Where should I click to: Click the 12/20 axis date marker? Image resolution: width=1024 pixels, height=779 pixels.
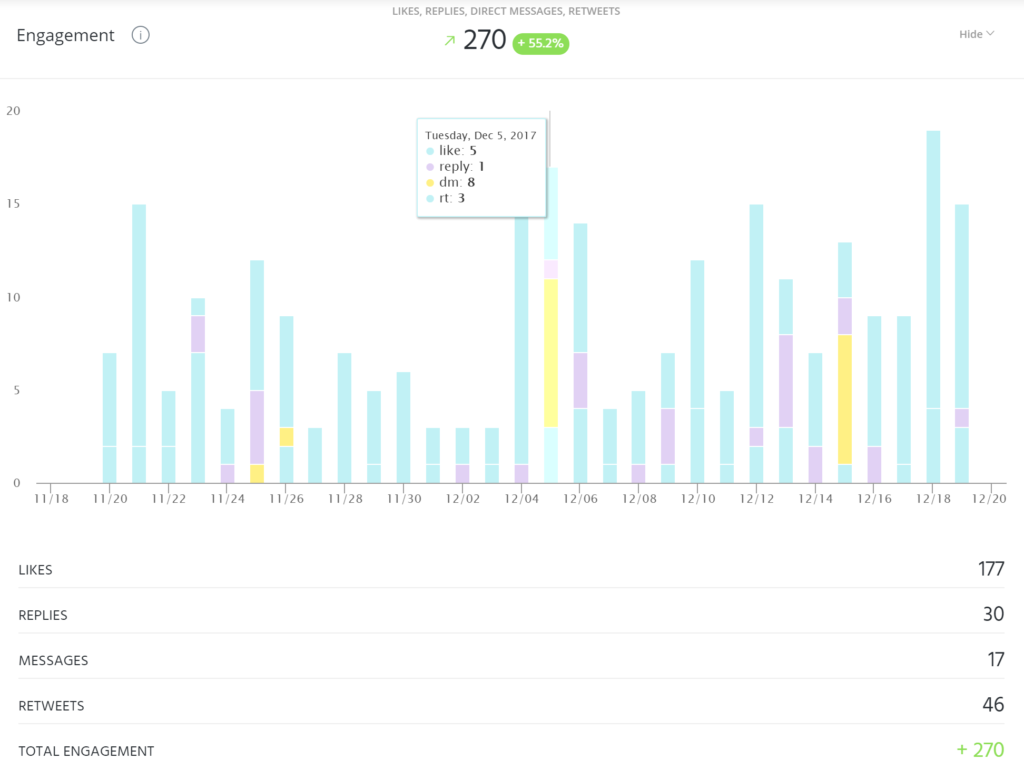pyautogui.click(x=989, y=499)
